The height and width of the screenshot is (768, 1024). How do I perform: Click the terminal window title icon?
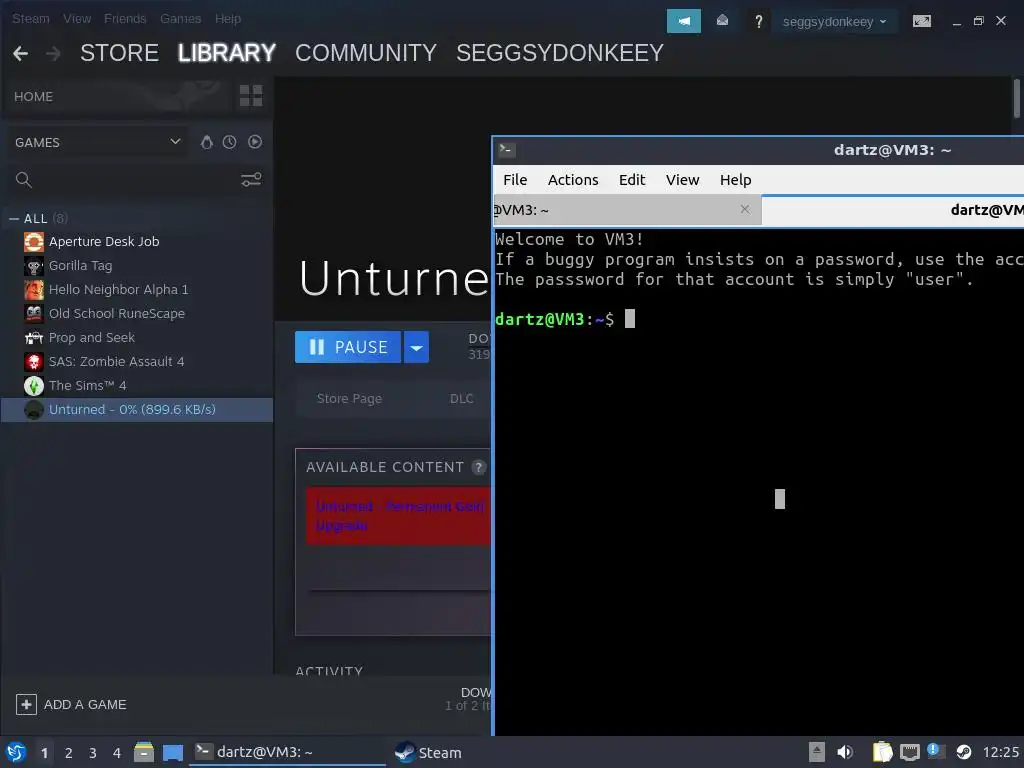point(507,150)
